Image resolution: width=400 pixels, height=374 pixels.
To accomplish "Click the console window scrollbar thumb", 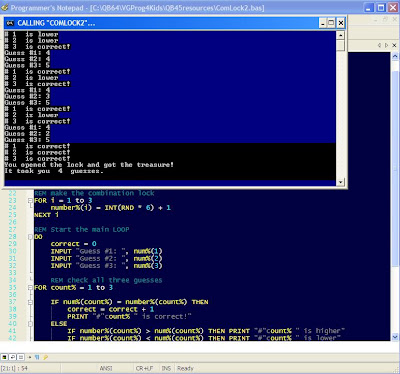I will point(340,45).
